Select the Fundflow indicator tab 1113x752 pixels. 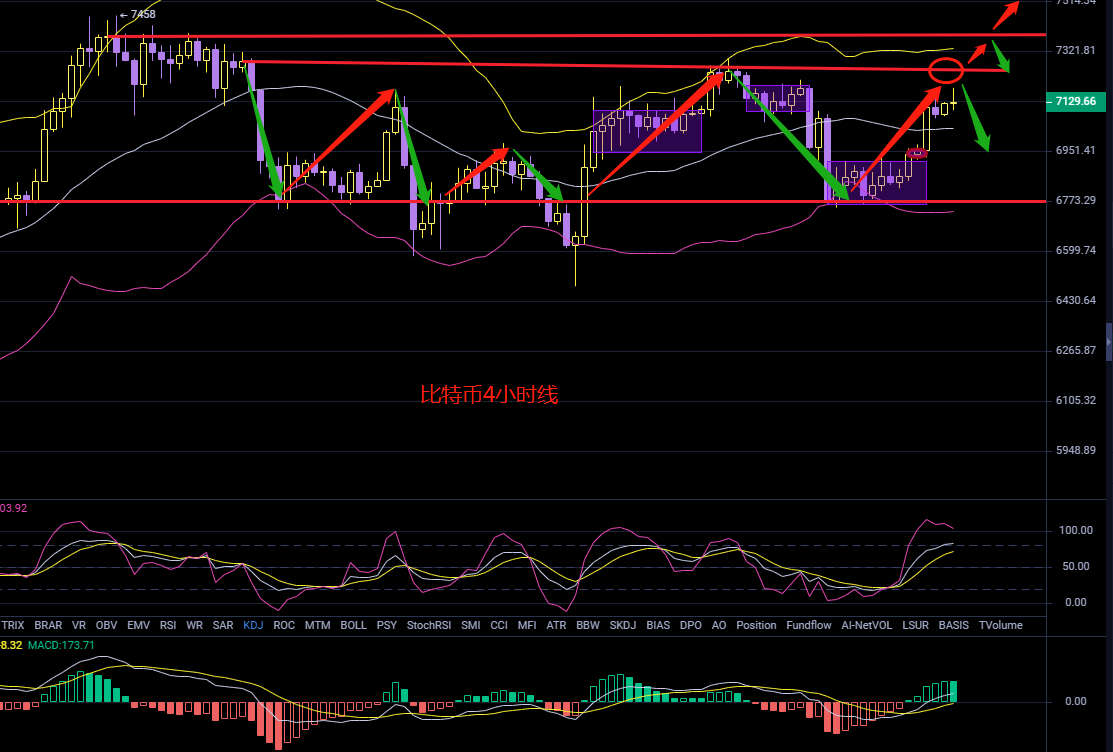(808, 625)
